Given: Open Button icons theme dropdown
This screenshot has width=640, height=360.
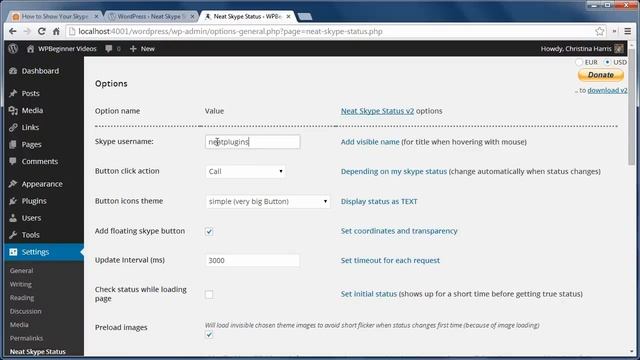Looking at the screenshot, I should click(x=267, y=201).
